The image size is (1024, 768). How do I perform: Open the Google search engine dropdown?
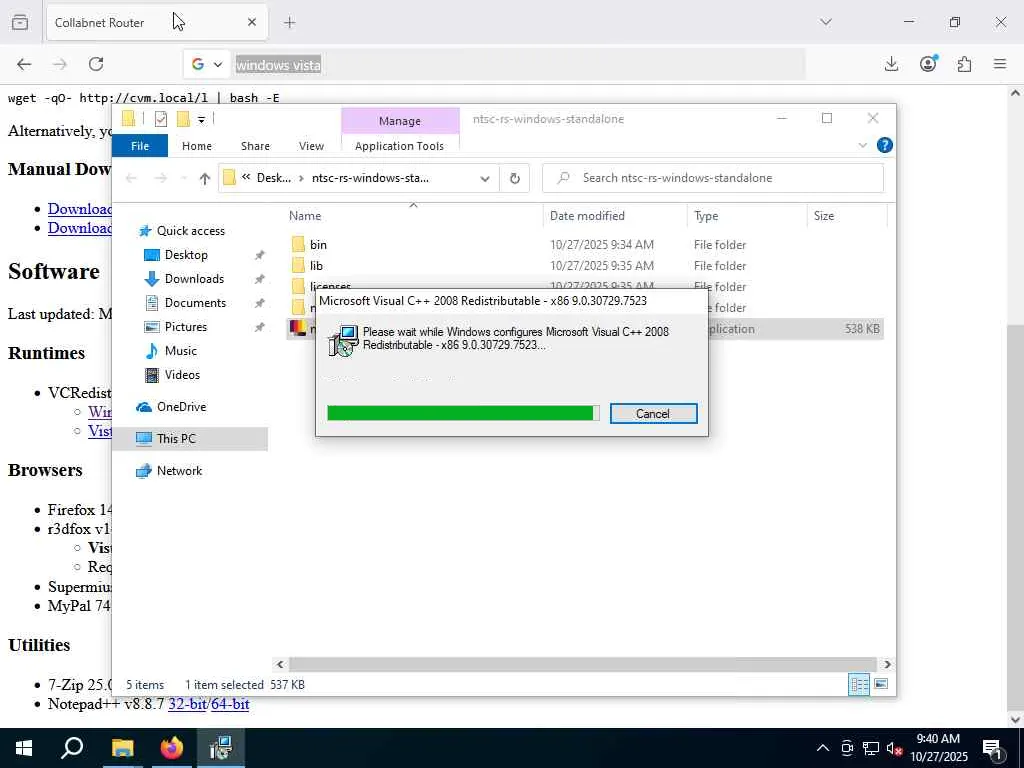[x=207, y=64]
